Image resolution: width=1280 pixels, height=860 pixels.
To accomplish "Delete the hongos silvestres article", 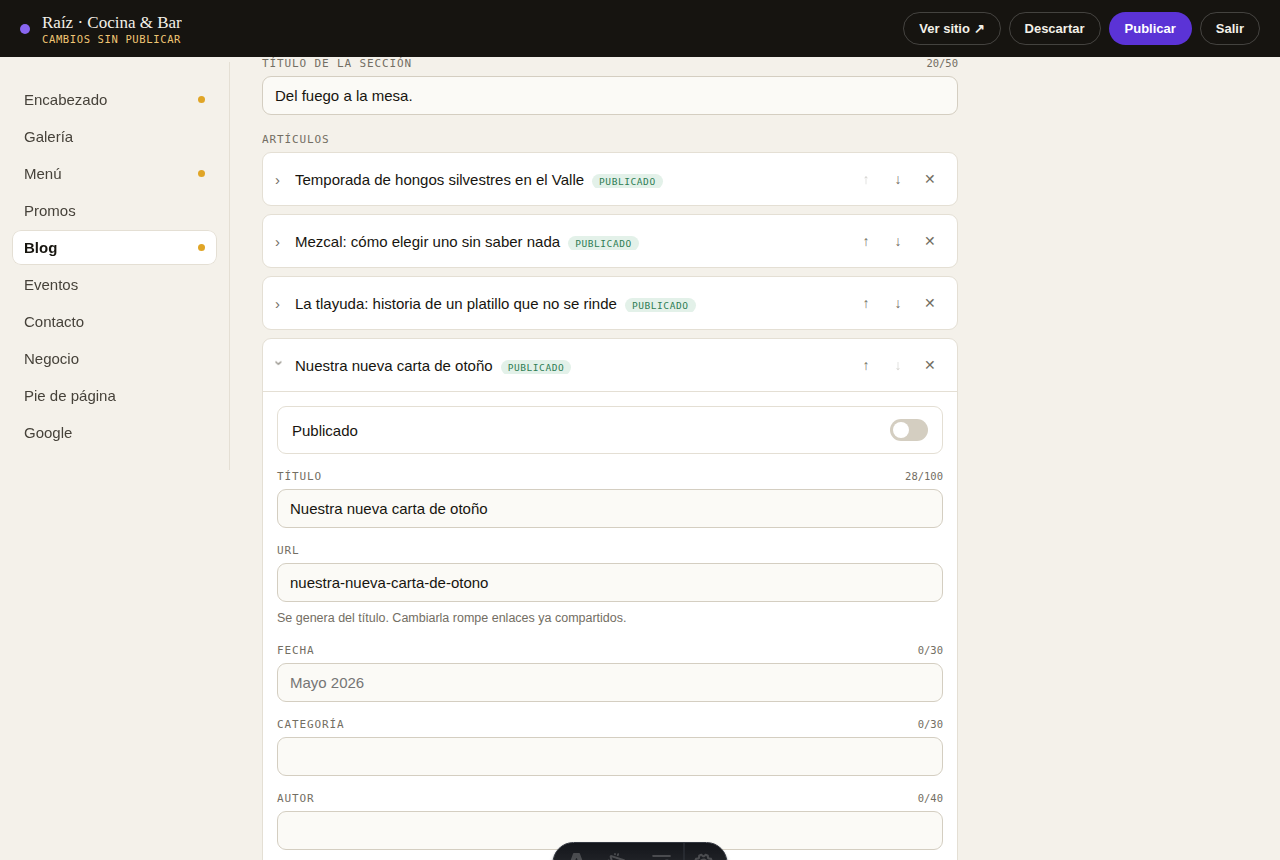I will pyautogui.click(x=930, y=179).
